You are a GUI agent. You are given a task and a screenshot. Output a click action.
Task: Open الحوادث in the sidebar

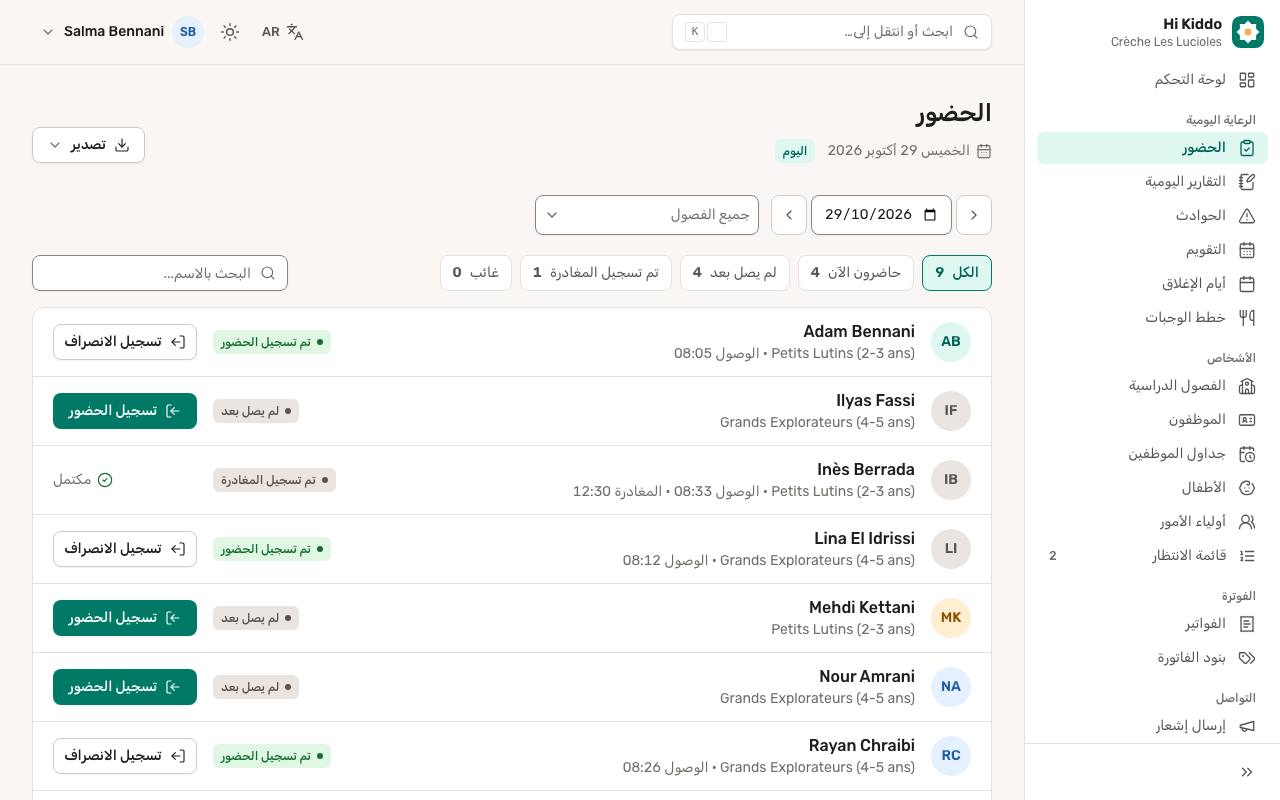[x=1152, y=216]
